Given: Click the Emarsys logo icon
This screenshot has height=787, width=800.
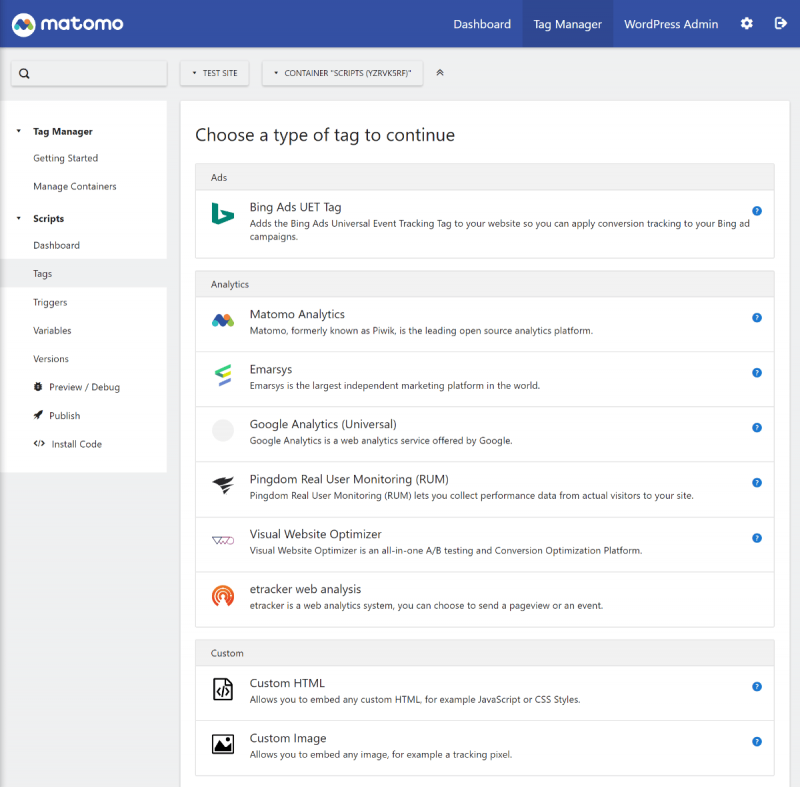Looking at the screenshot, I should click(222, 375).
